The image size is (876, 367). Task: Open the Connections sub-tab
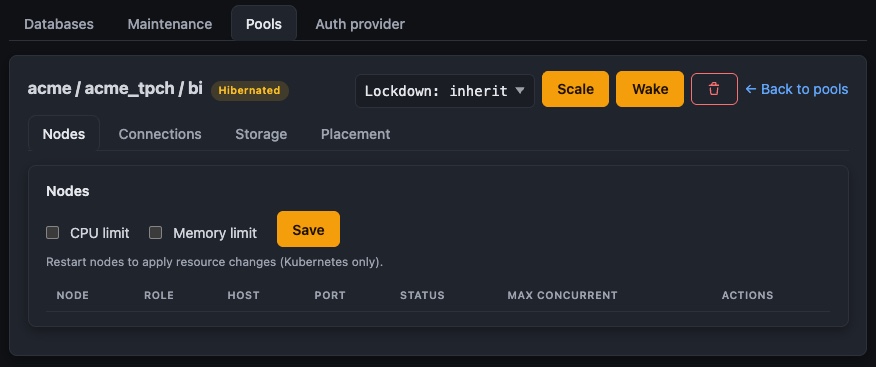click(160, 134)
